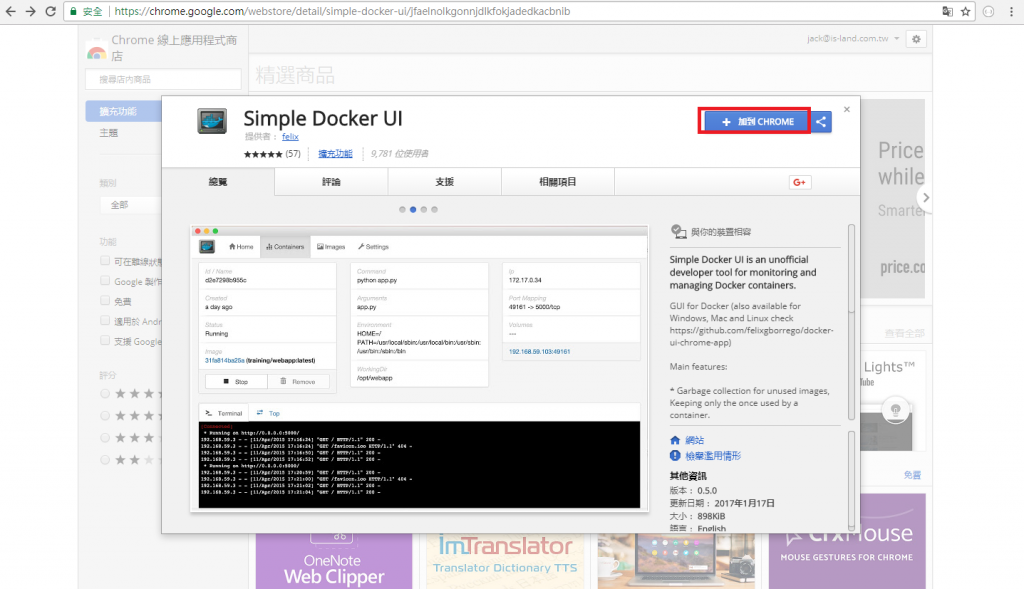Open the 擴充功能 category link
Screen dimensions: 1024x589
(x=335, y=153)
